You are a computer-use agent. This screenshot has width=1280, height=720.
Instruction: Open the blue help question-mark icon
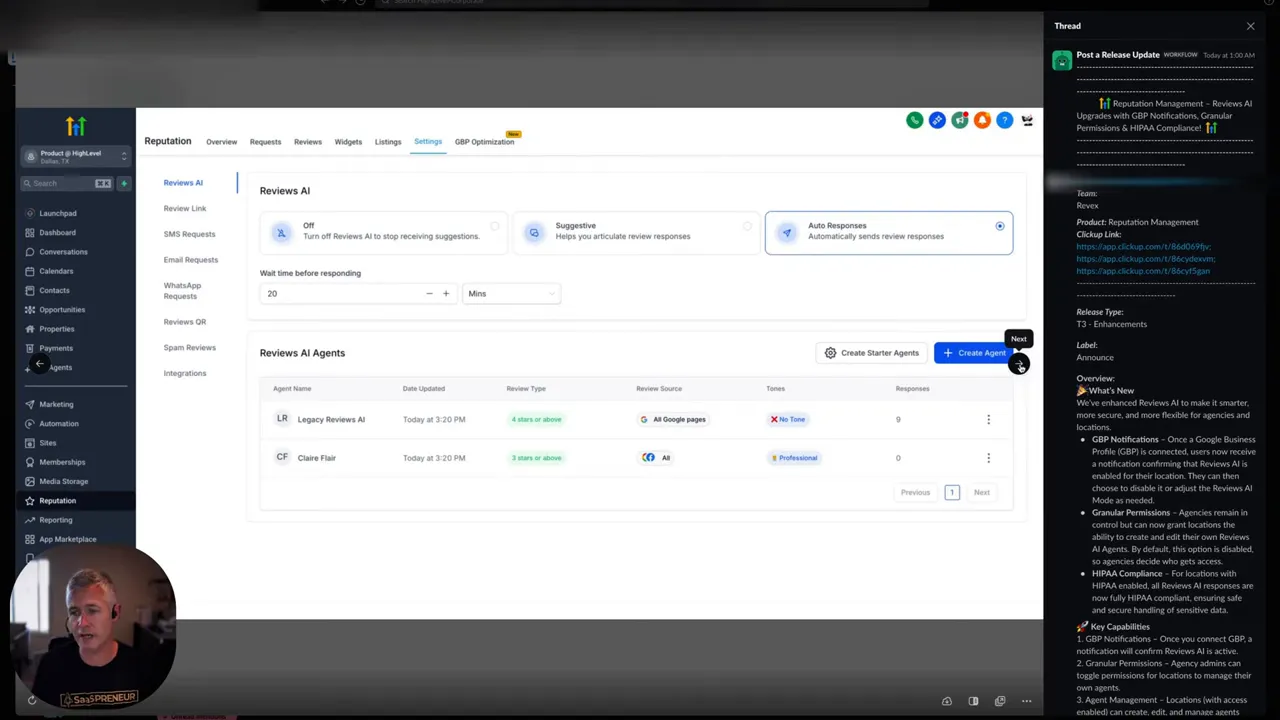[1004, 120]
